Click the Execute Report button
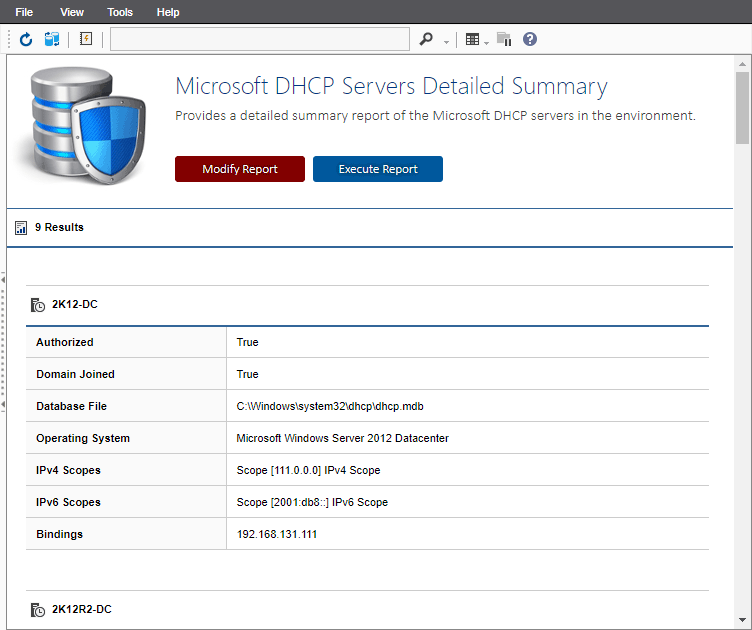The image size is (752, 630). coord(378,169)
